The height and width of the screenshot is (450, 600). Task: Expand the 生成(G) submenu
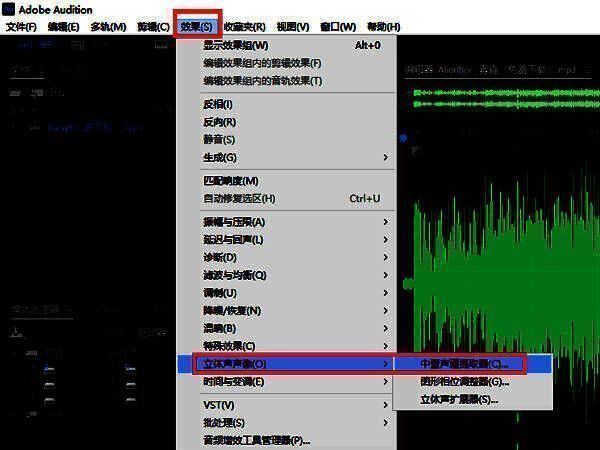[220, 158]
